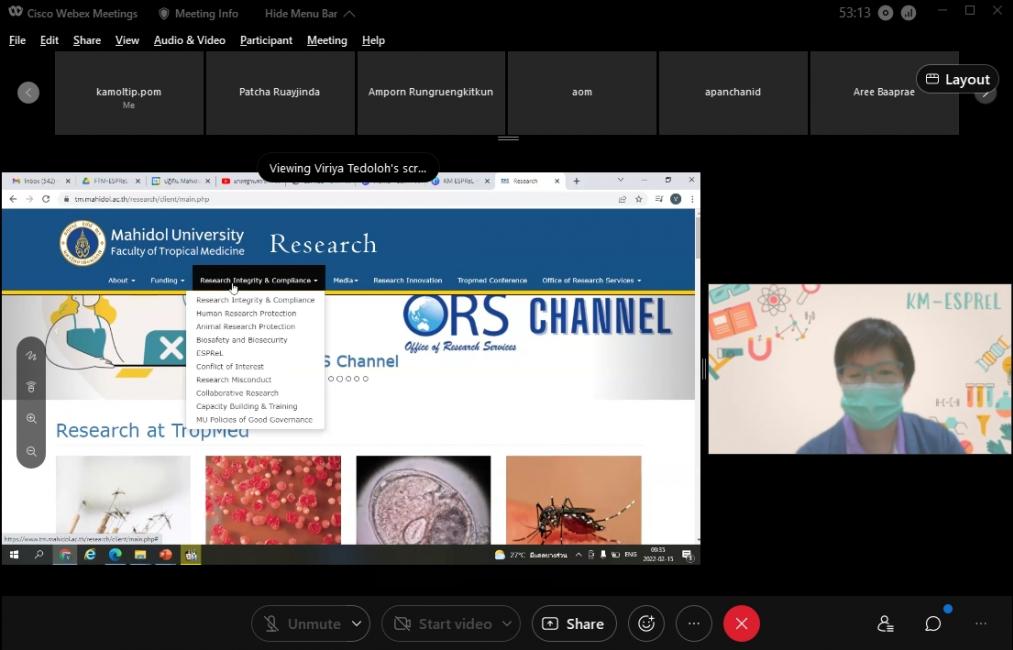This screenshot has width=1013, height=650.
Task: Click the recording indicator icon beside timer
Action: [x=886, y=13]
